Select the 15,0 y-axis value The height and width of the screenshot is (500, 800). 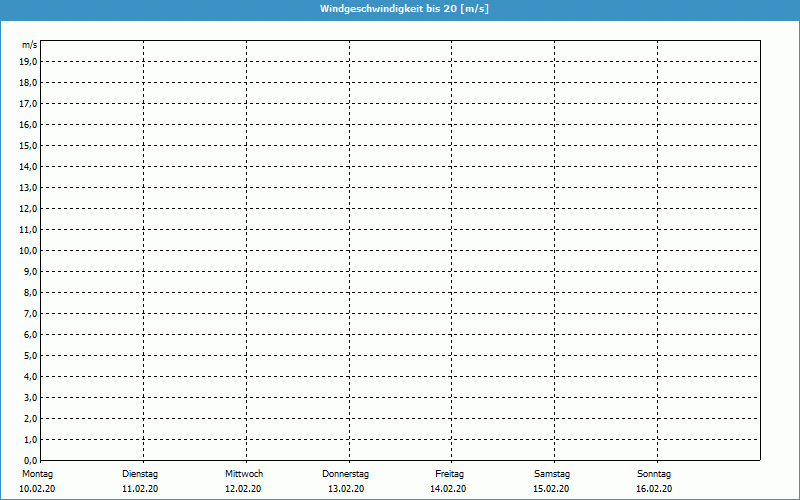point(28,145)
